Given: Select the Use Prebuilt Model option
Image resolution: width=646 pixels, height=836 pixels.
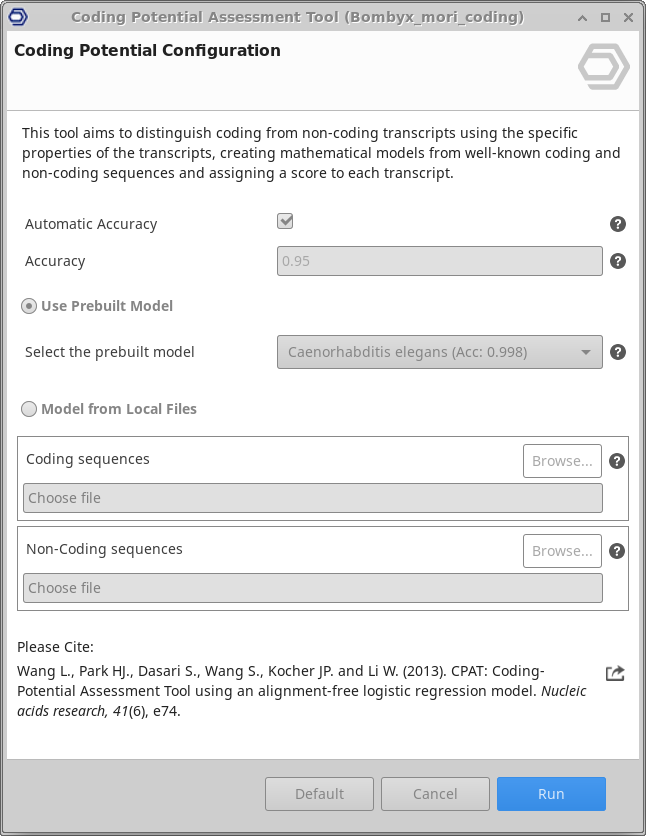Looking at the screenshot, I should point(30,306).
